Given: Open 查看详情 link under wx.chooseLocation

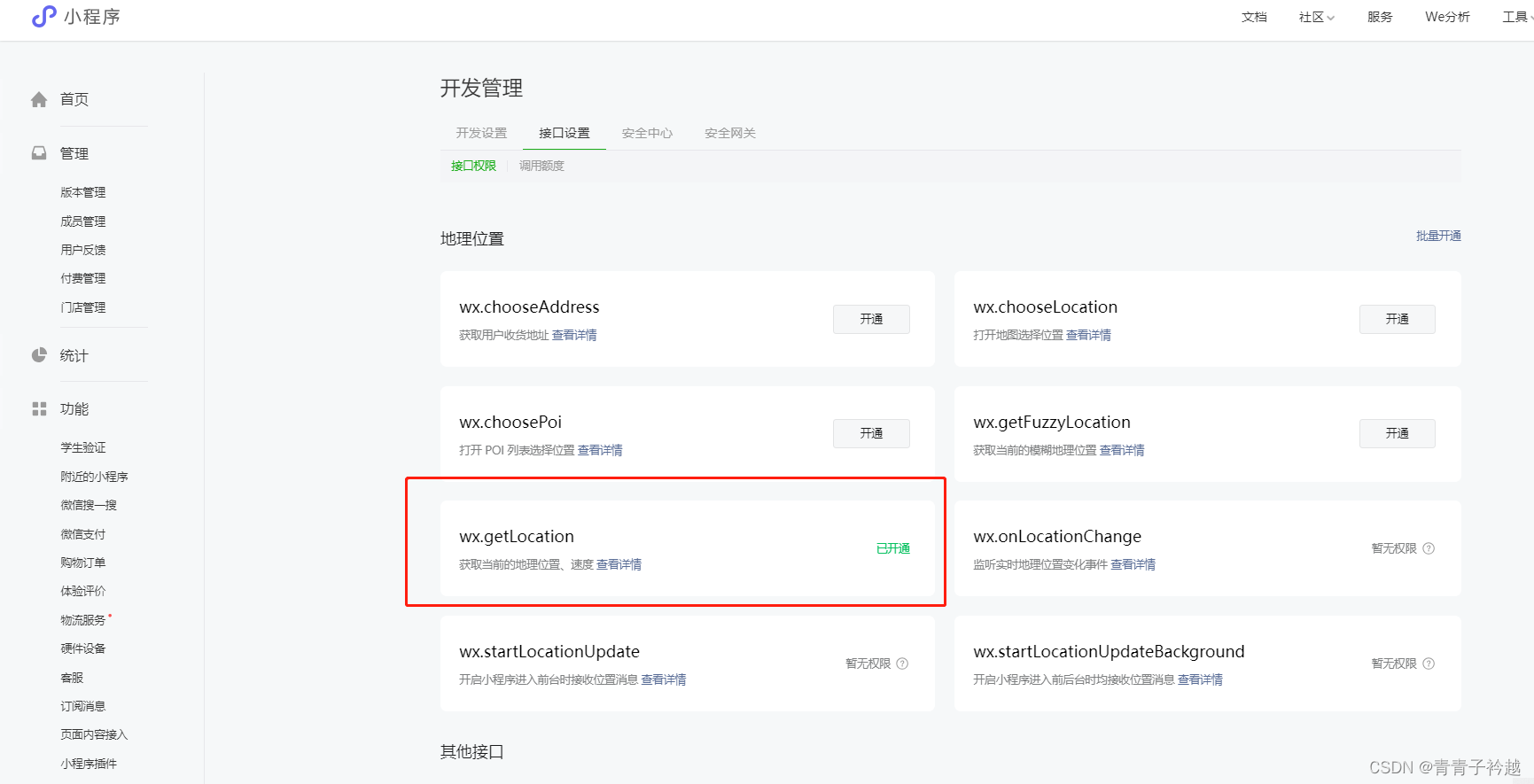Looking at the screenshot, I should [1088, 335].
